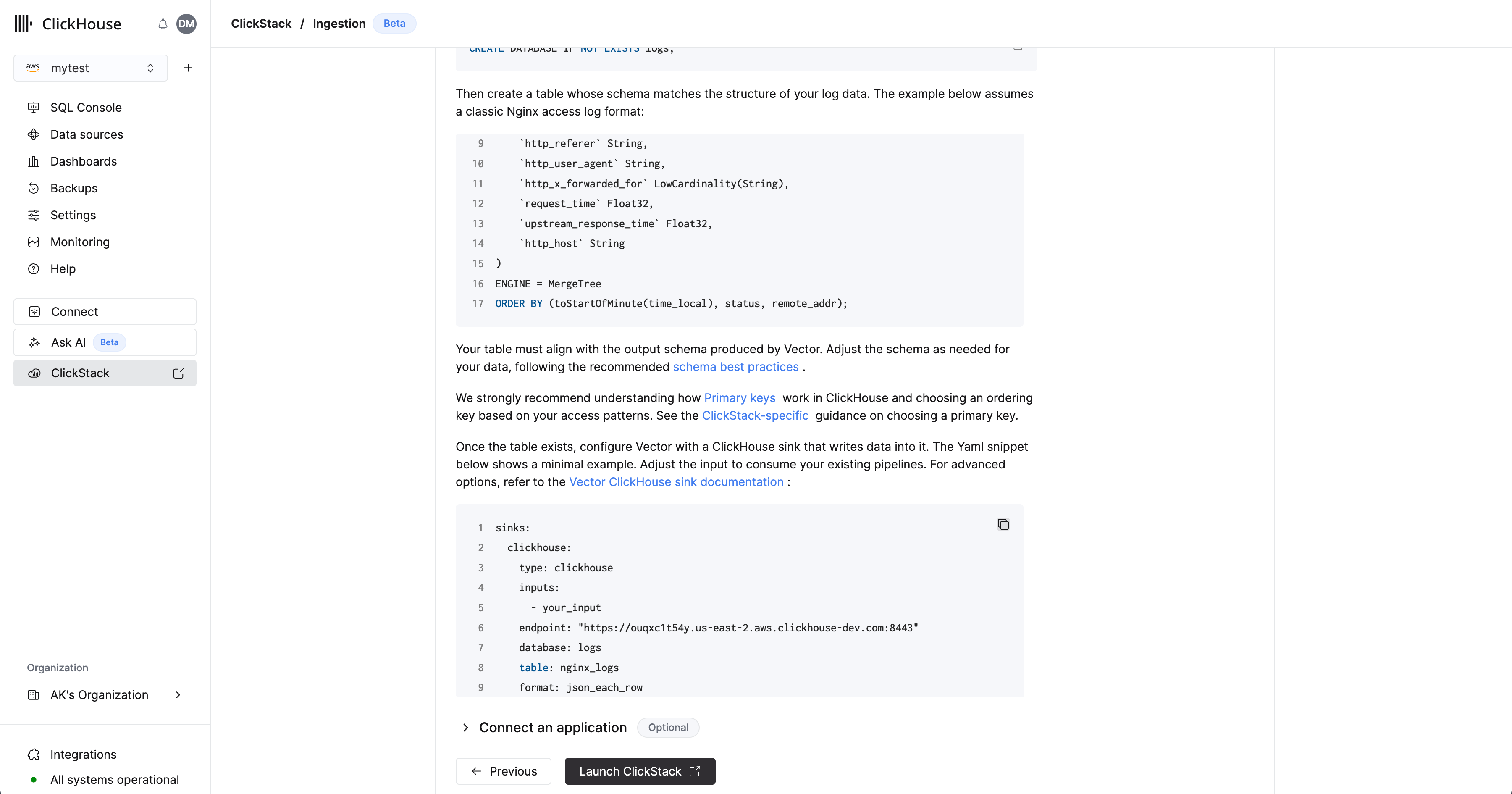The height and width of the screenshot is (794, 1512).
Task: Open the mytest service selector dropdown
Action: point(90,68)
